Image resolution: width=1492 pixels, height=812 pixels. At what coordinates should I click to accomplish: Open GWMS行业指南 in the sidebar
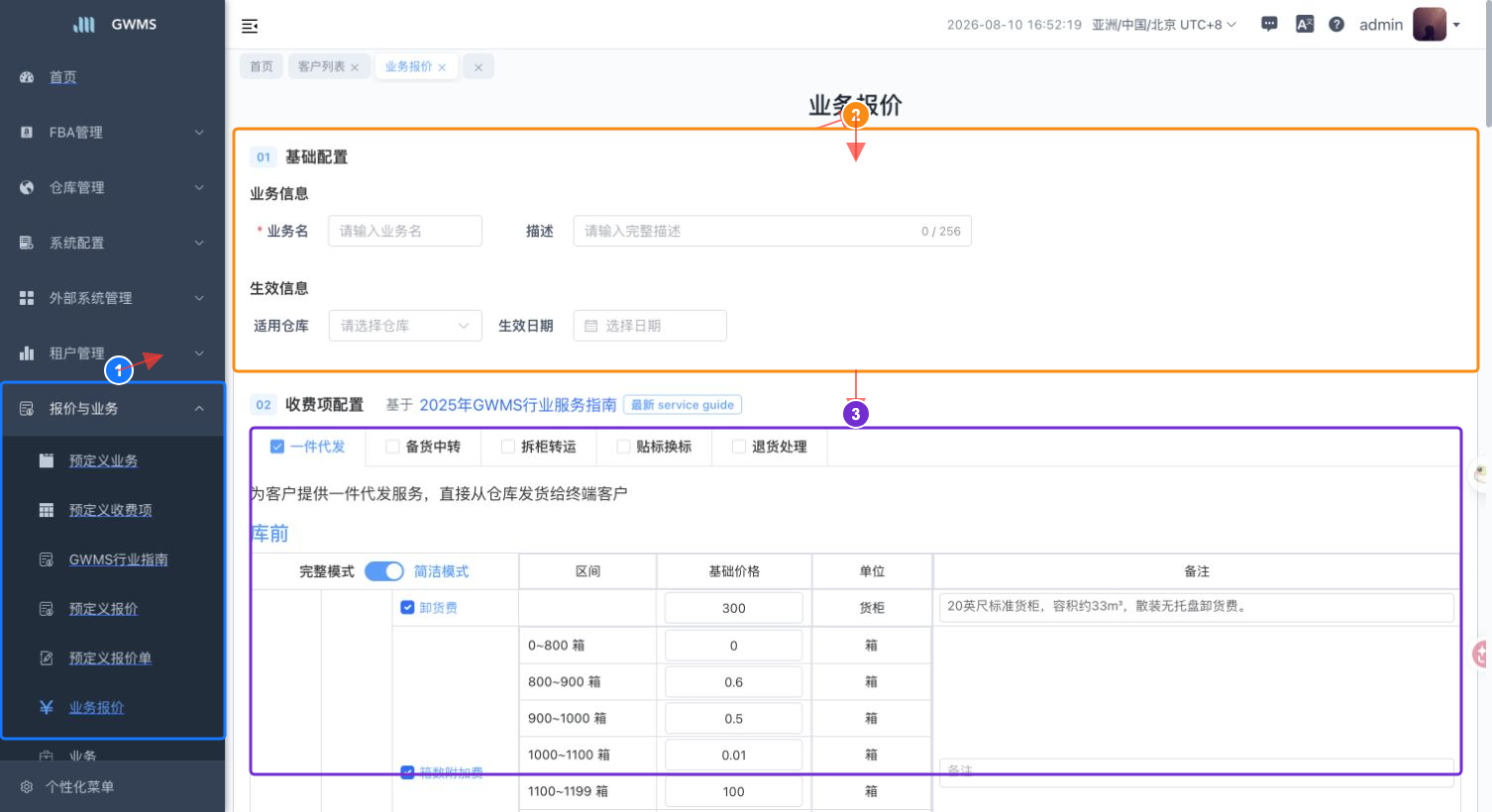(x=118, y=559)
